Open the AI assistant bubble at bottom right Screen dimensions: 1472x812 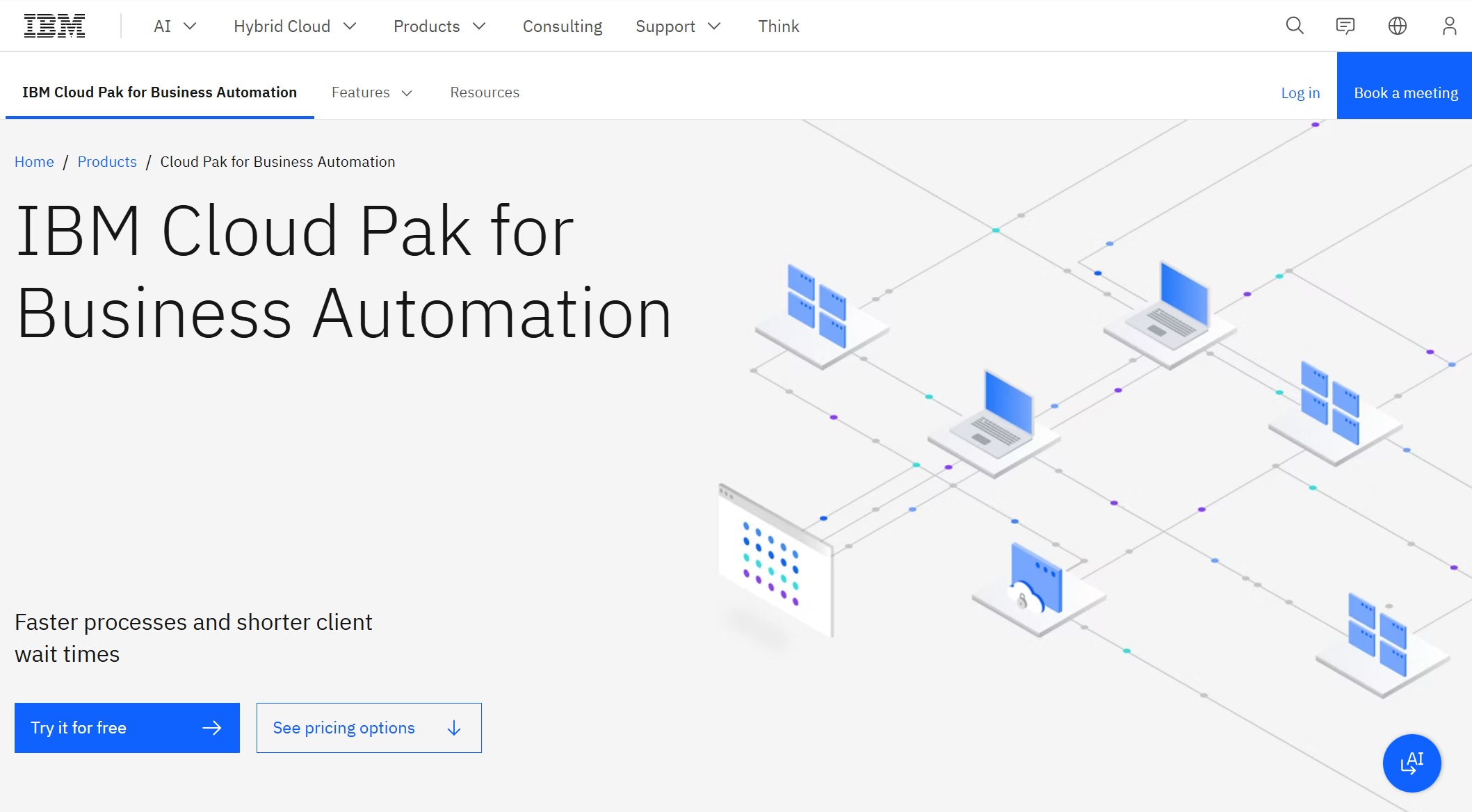(1411, 763)
